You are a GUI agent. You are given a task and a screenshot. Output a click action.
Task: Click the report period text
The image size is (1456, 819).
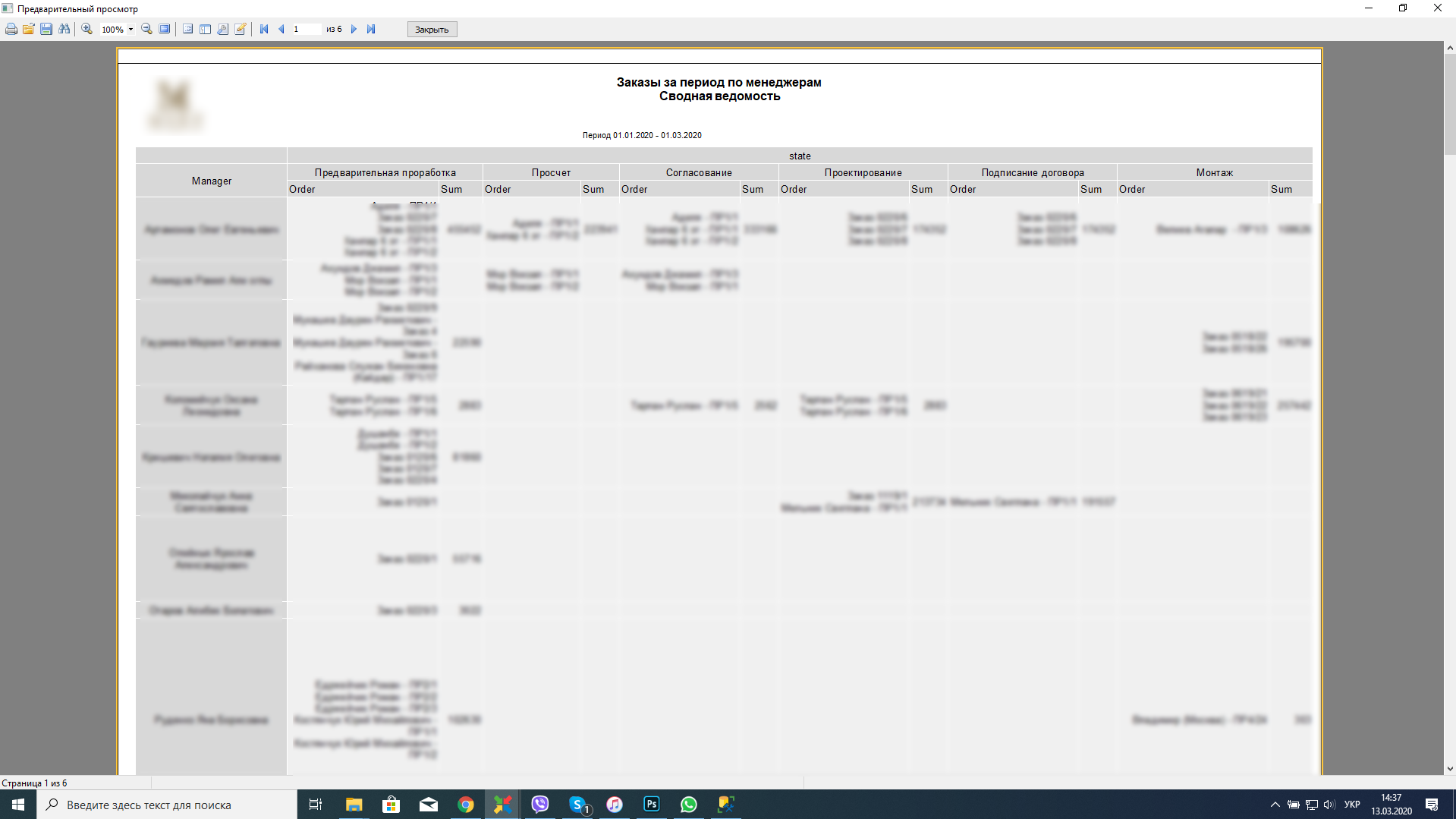pyautogui.click(x=642, y=135)
